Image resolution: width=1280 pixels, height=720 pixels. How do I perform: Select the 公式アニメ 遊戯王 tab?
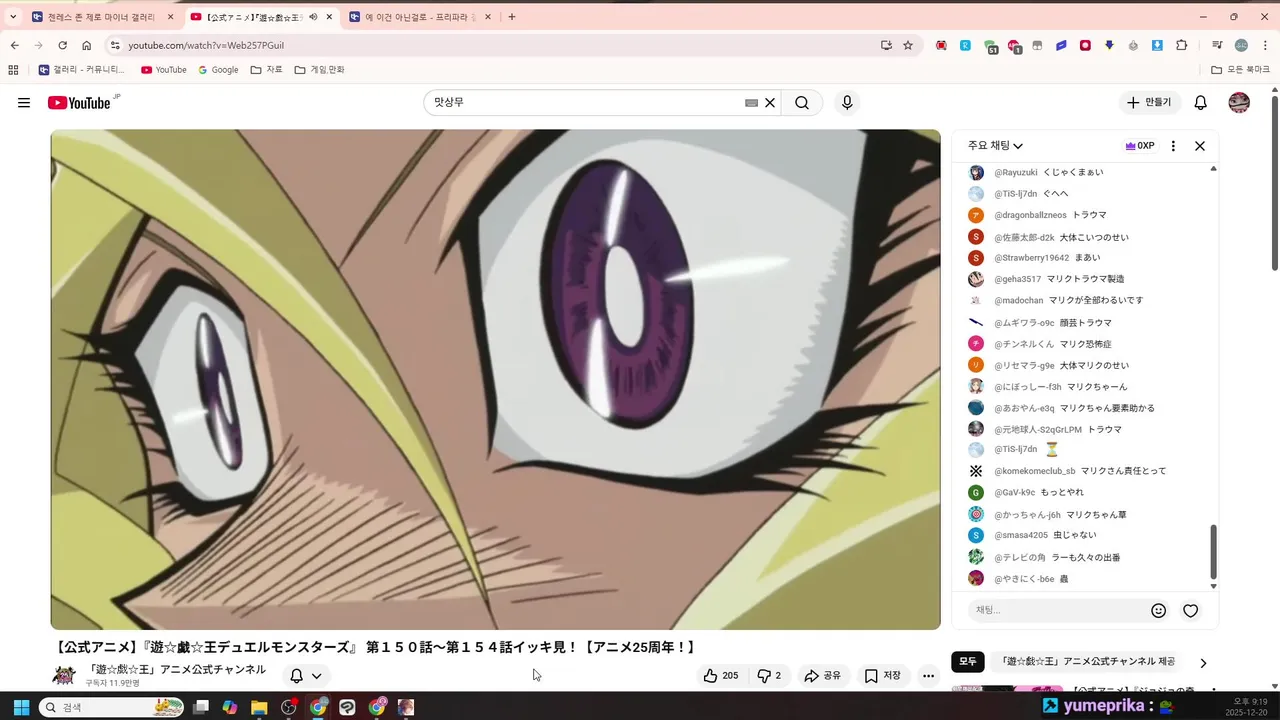(x=254, y=17)
